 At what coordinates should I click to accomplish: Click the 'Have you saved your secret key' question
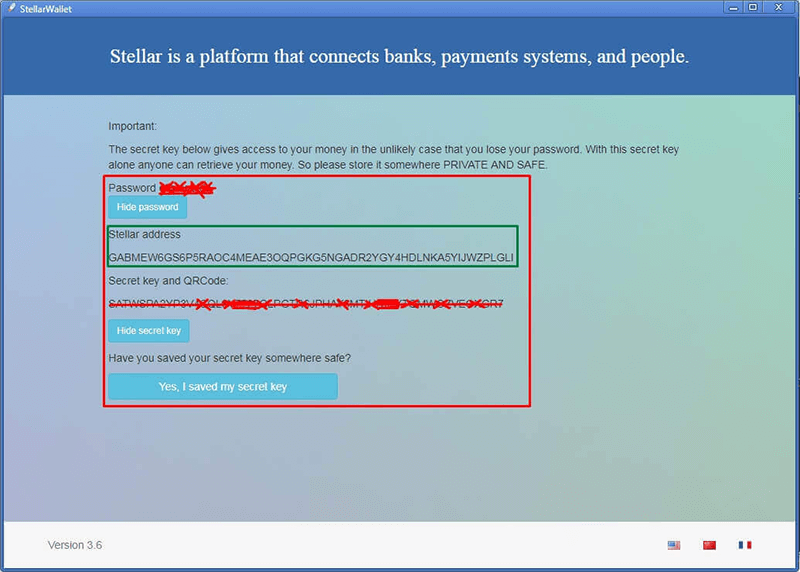(230, 358)
